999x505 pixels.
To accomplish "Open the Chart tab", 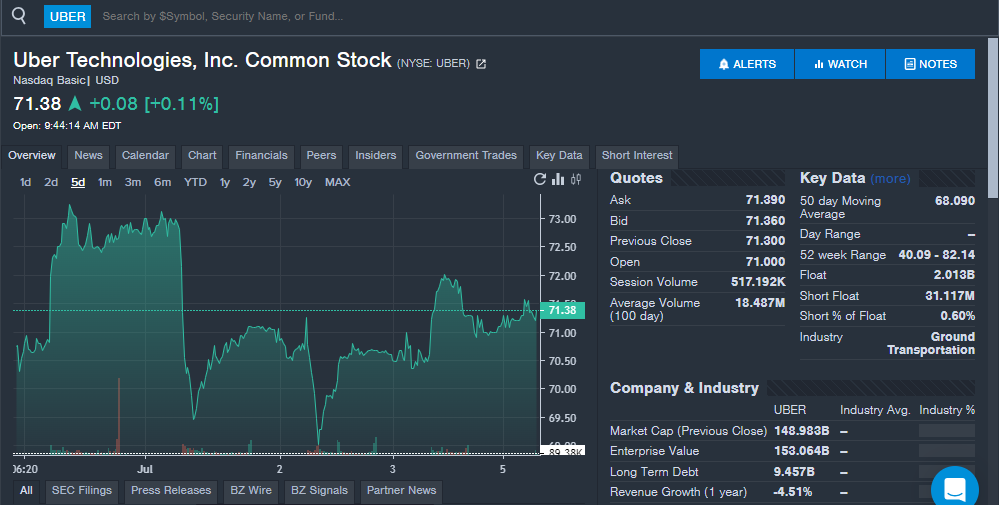I will pyautogui.click(x=202, y=156).
